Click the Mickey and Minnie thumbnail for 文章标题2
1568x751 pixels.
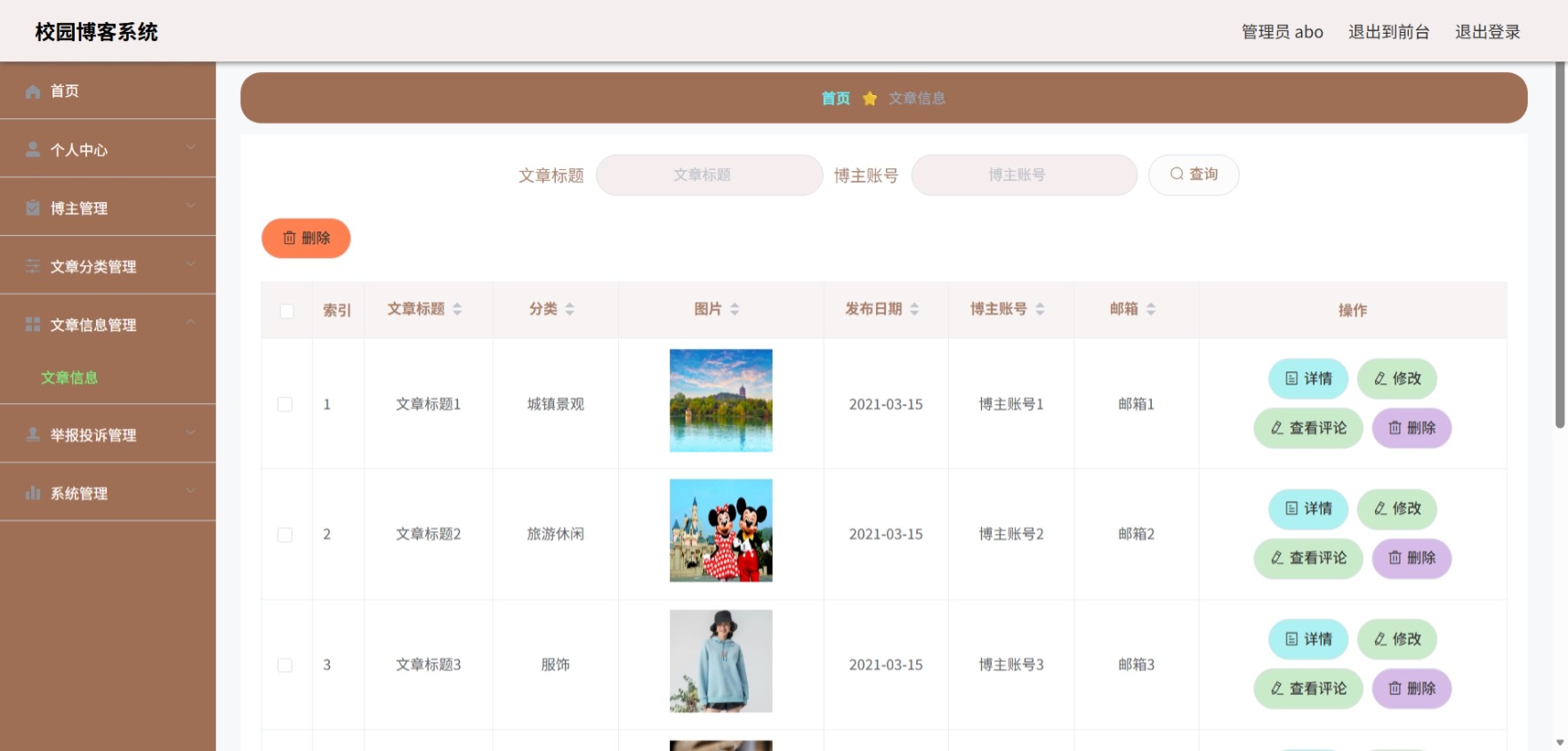click(721, 530)
